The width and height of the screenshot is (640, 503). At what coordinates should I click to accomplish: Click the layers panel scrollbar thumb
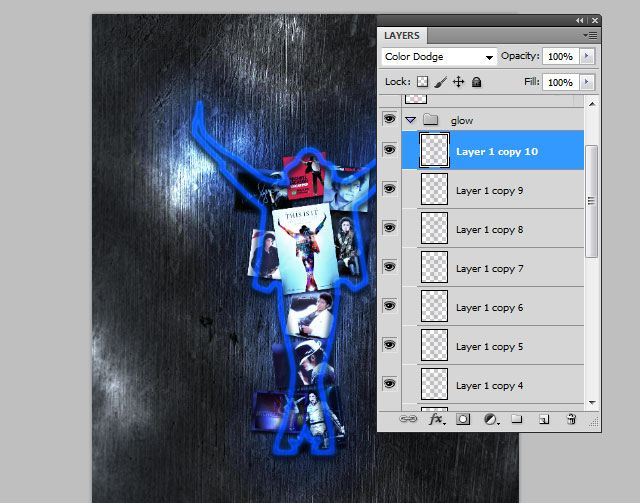[591, 201]
